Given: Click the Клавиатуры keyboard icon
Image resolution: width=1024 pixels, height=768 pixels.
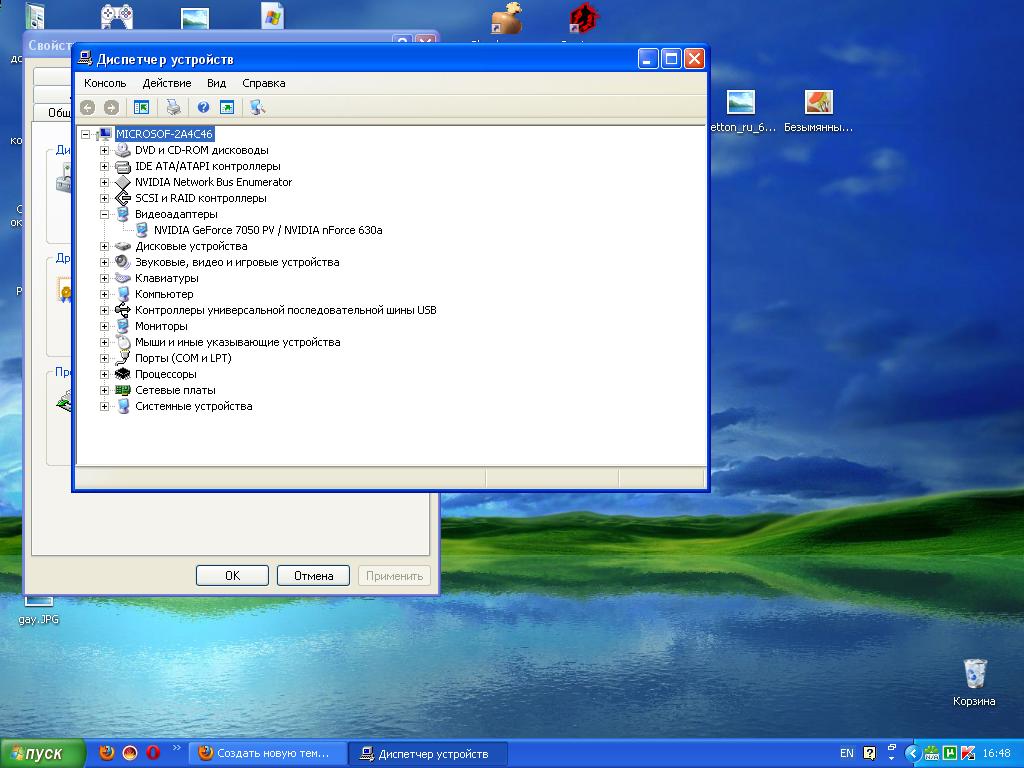Looking at the screenshot, I should [x=123, y=278].
